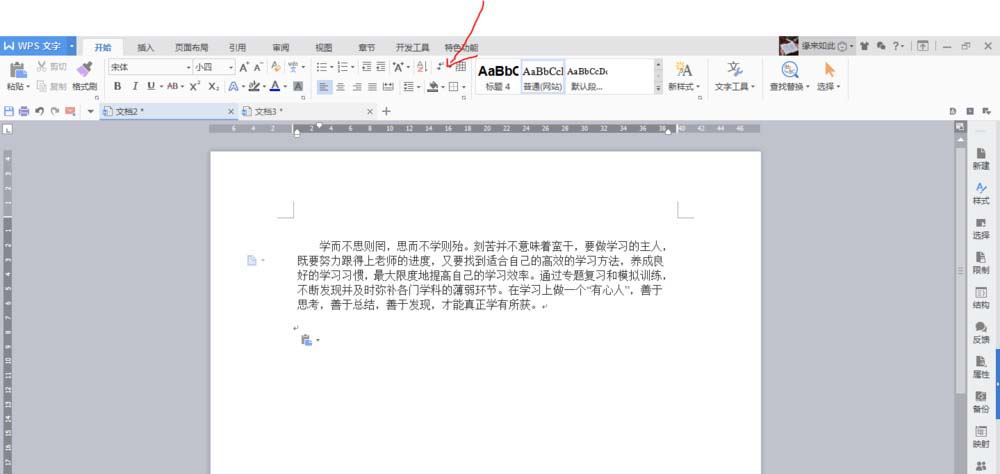Expand the styles gallery more arrow
Screen dimensions: 1000x474
(x=658, y=89)
